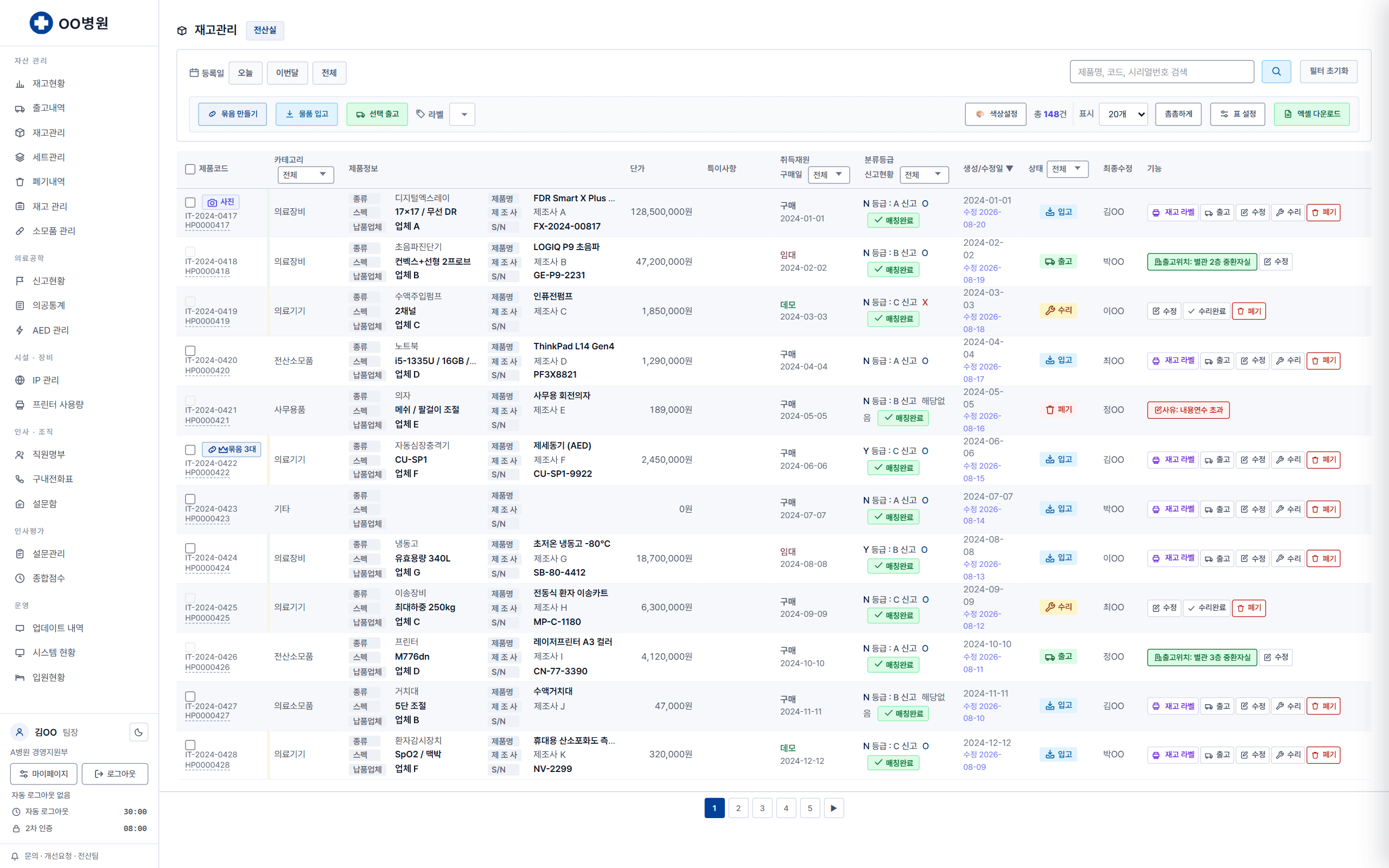The width and height of the screenshot is (1389, 868).
Task: Check the box for IT-2024-0417
Action: [x=190, y=202]
